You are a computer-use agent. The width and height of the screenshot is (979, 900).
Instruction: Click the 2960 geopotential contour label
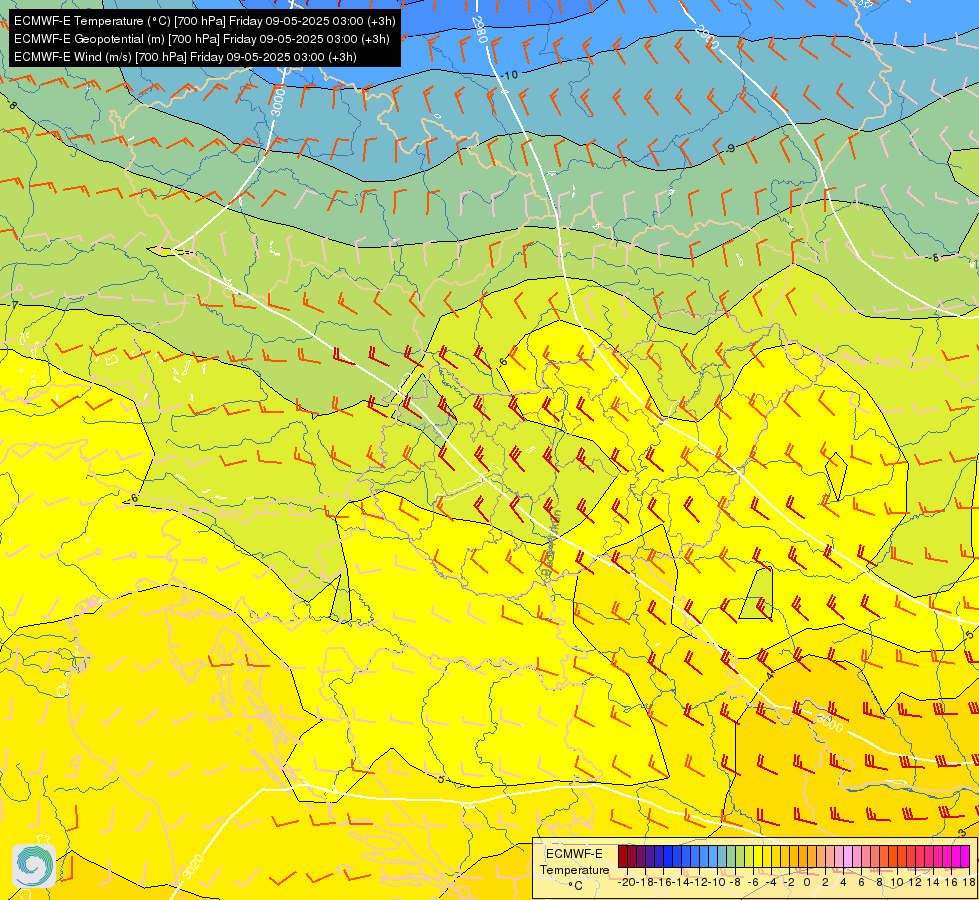pyautogui.click(x=706, y=37)
